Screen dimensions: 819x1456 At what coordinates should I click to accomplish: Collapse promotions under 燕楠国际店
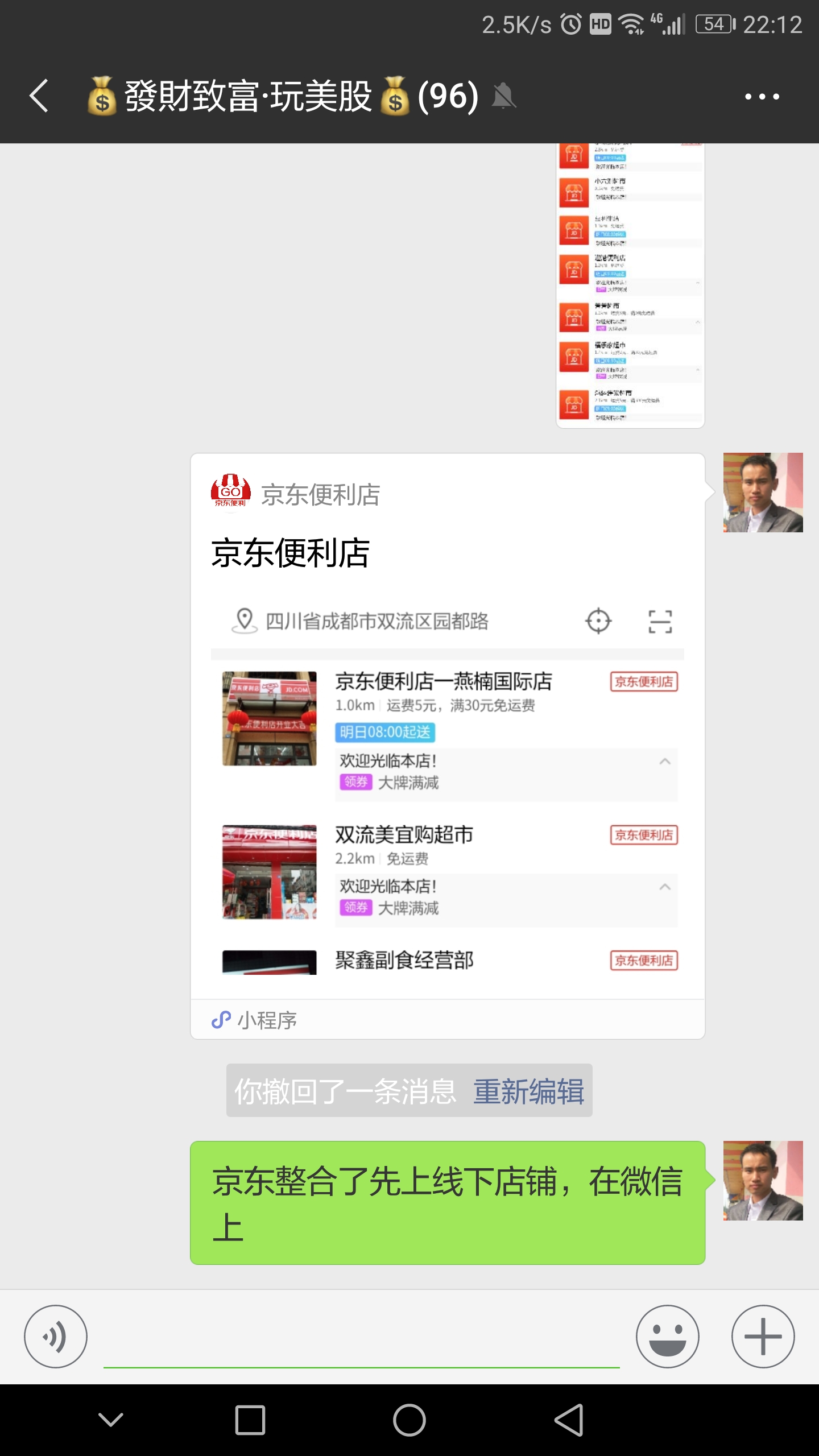pos(665,762)
